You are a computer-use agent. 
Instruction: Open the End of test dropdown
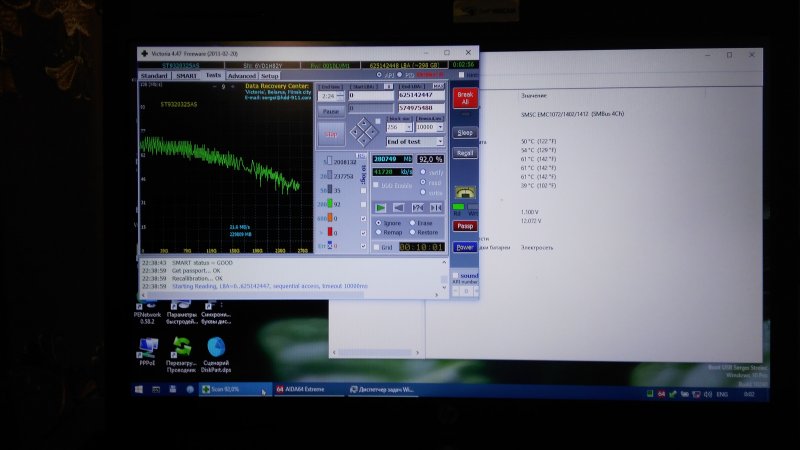(x=415, y=141)
